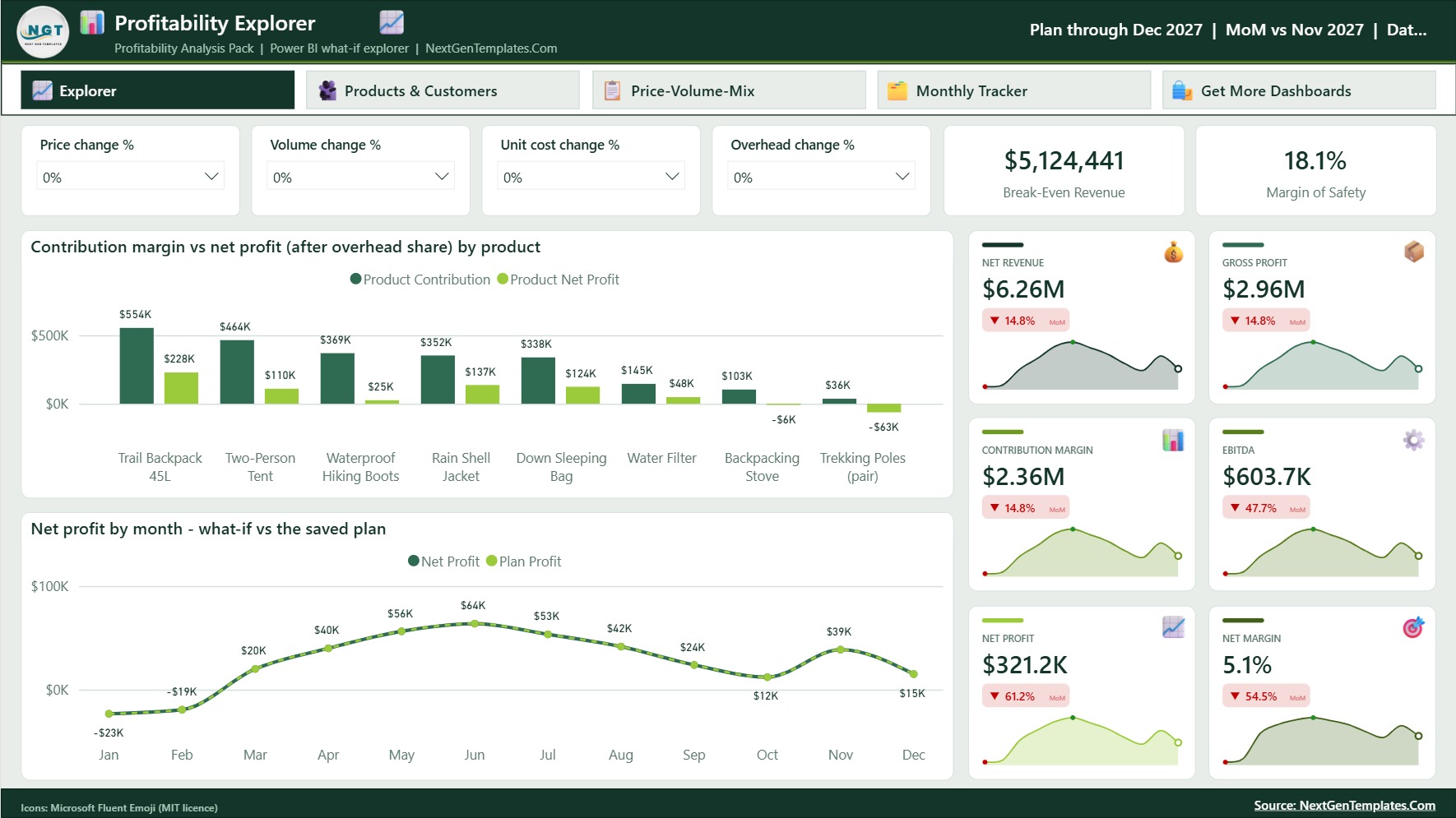Expand the Overhead change % dropdown
The height and width of the screenshot is (818, 1456).
(x=822, y=177)
